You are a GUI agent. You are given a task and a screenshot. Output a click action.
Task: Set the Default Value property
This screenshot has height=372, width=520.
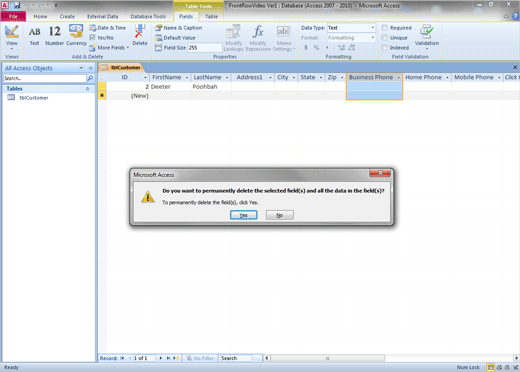pyautogui.click(x=175, y=38)
